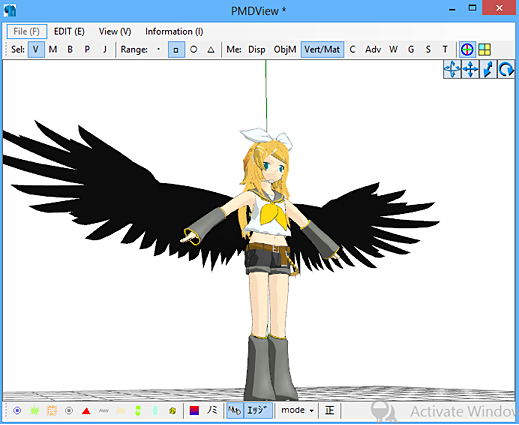Toggle bone selection B button
Viewport: 519px width, 425px height.
click(70, 50)
